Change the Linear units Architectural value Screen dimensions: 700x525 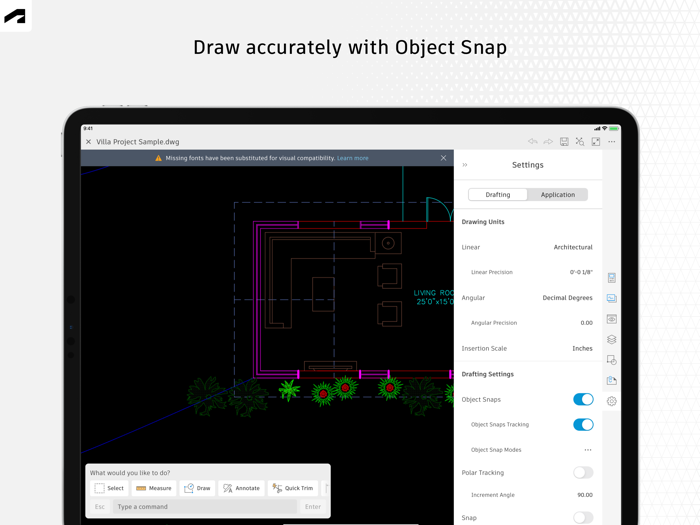click(x=573, y=247)
